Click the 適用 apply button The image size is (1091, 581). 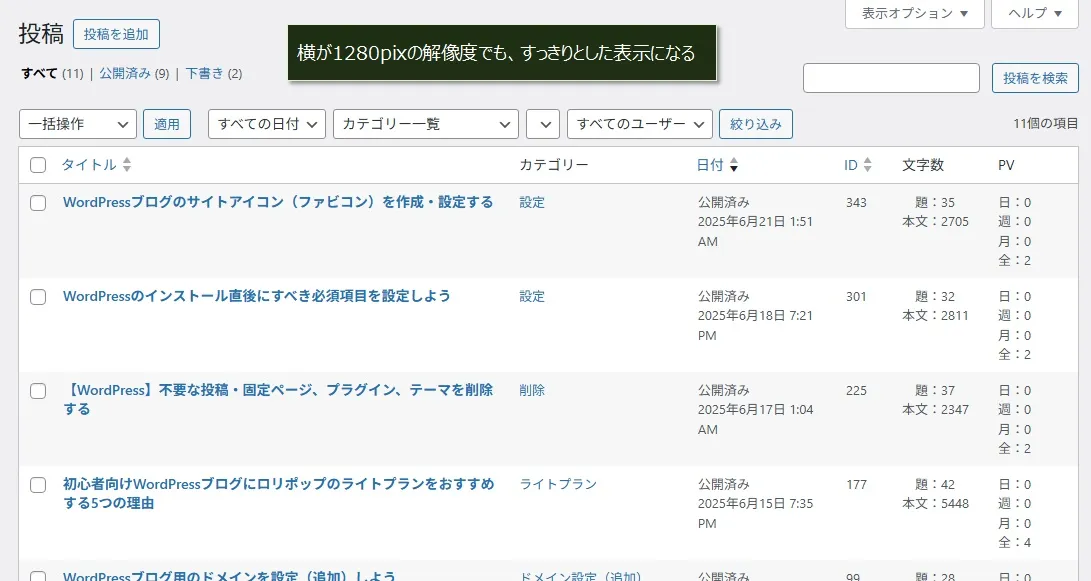pos(167,124)
